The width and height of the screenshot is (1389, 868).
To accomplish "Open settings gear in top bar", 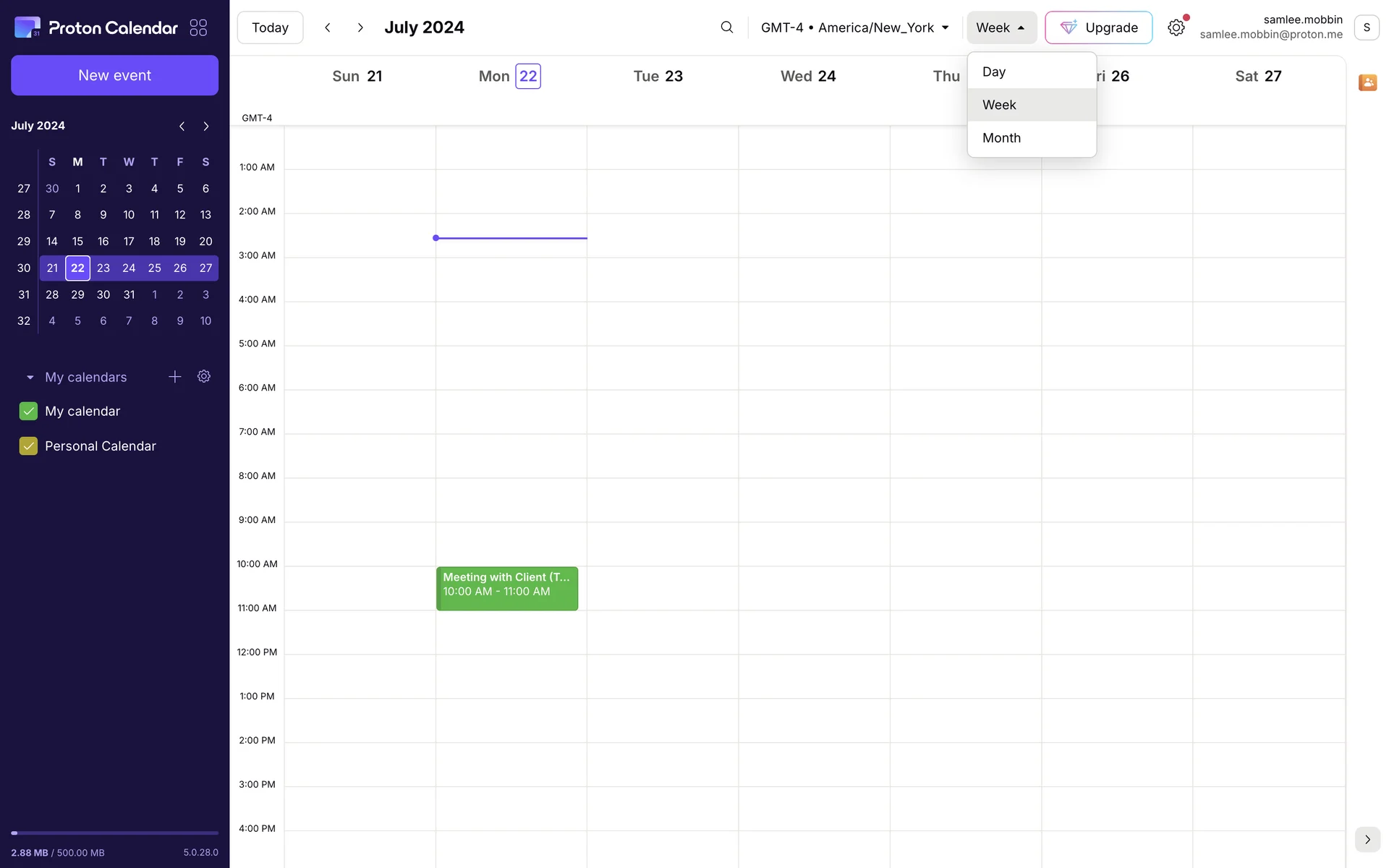I will 1176,27.
